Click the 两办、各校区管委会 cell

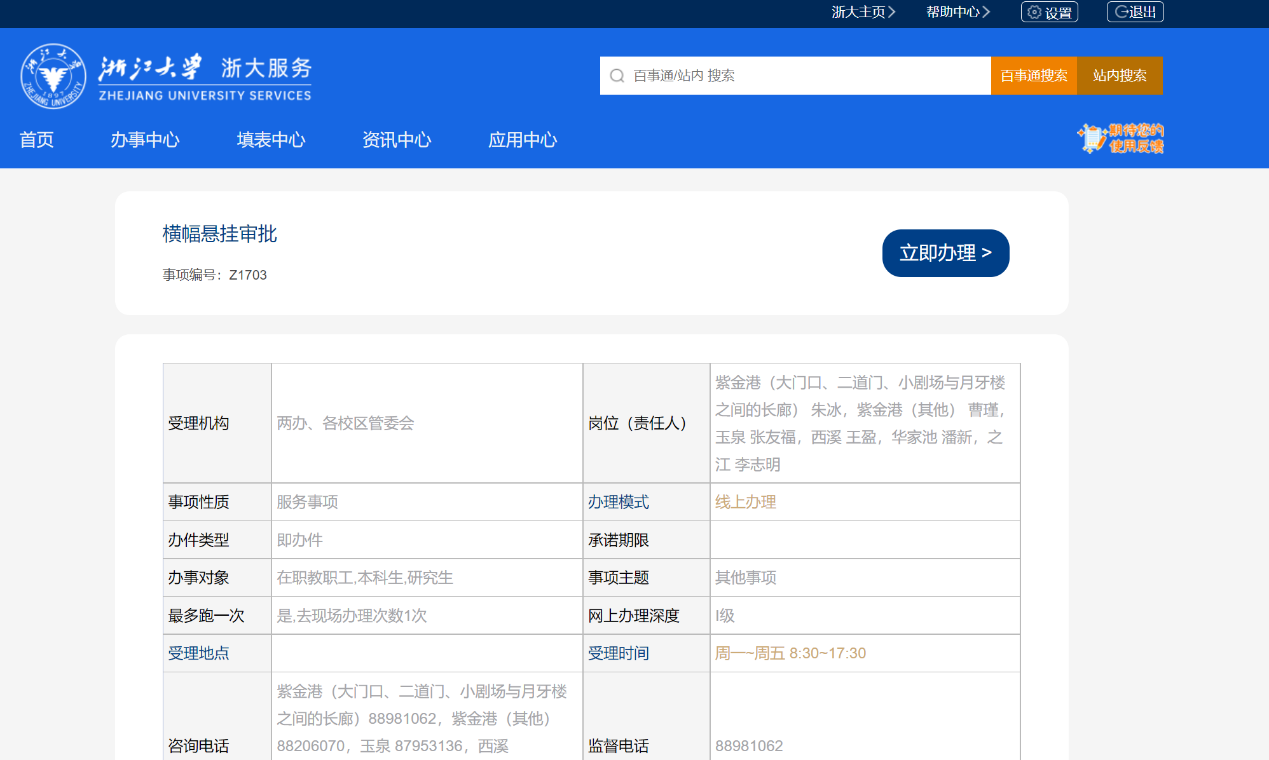pos(427,423)
